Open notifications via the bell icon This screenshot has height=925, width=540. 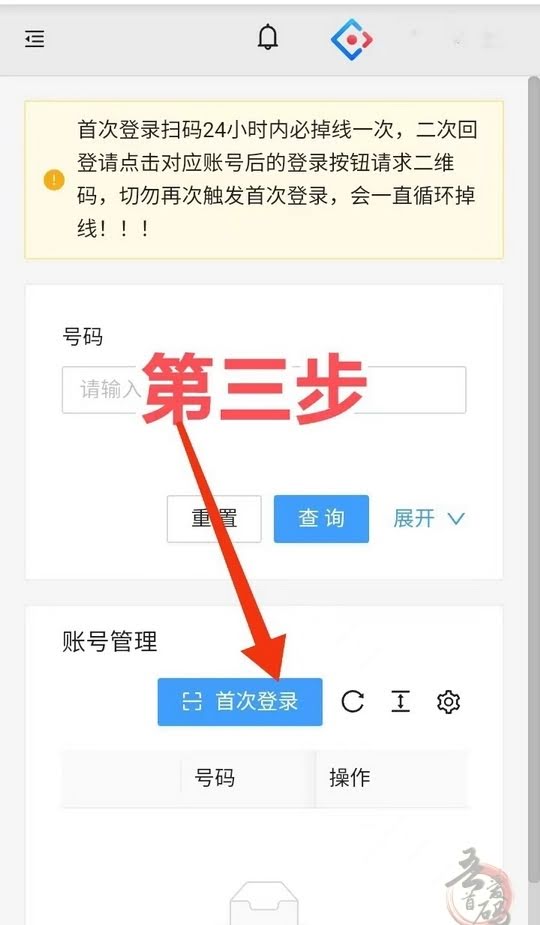pyautogui.click(x=267, y=38)
